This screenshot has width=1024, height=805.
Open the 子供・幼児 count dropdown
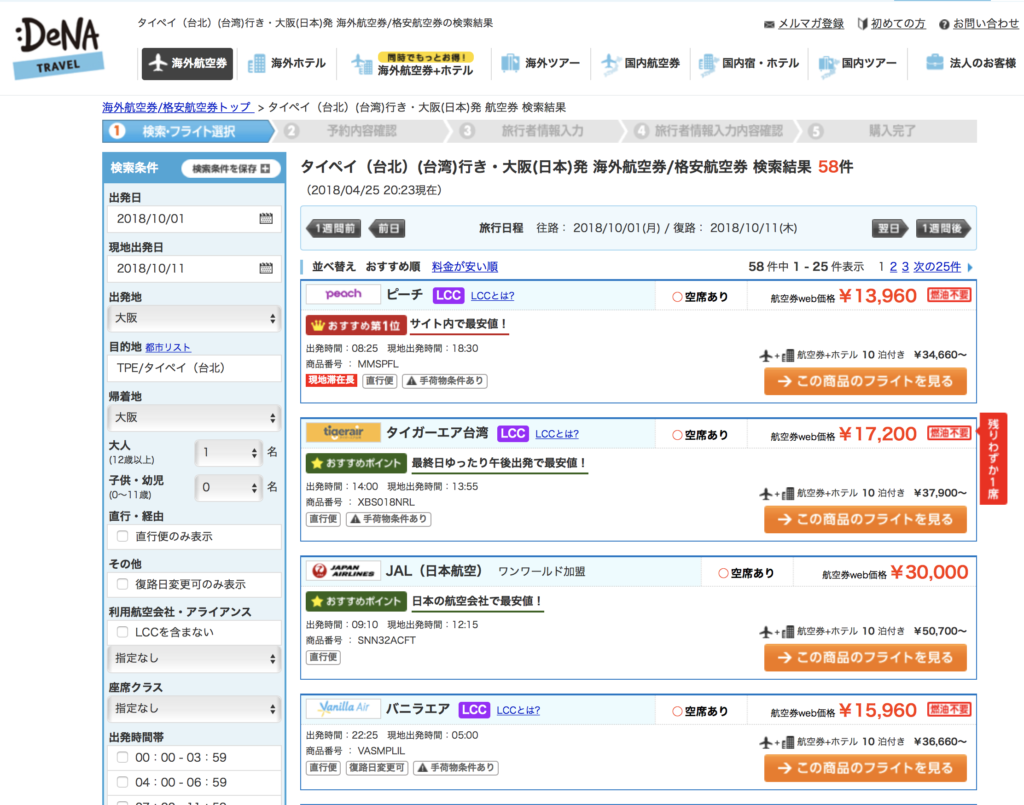point(228,487)
